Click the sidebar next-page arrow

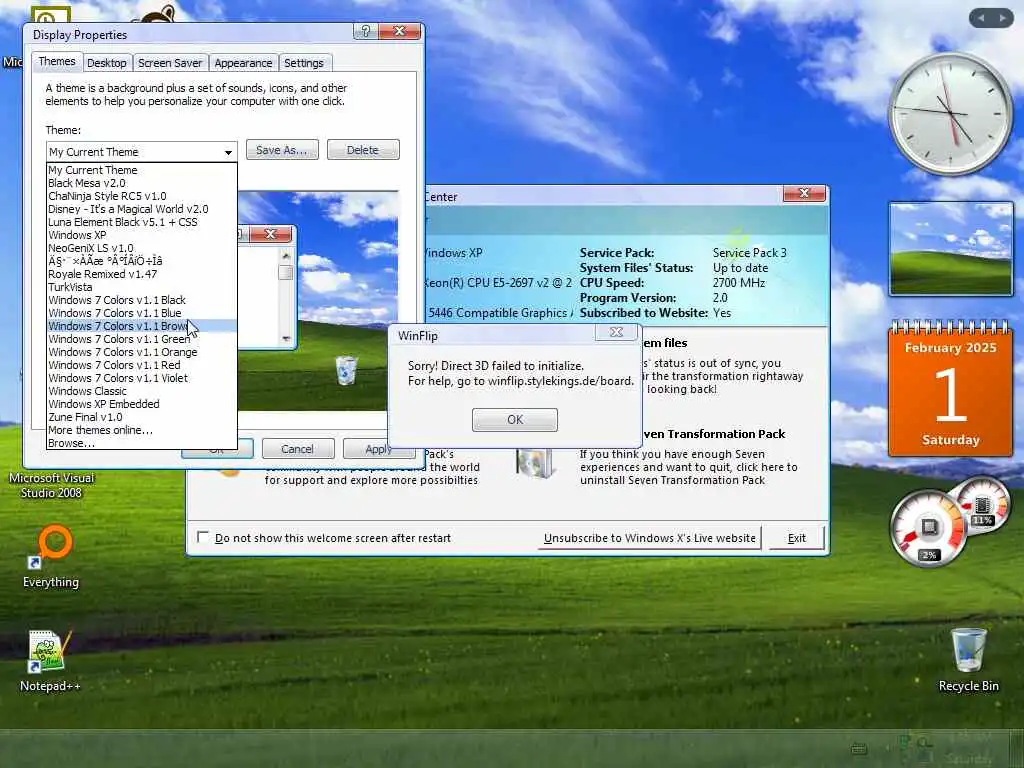[1002, 18]
